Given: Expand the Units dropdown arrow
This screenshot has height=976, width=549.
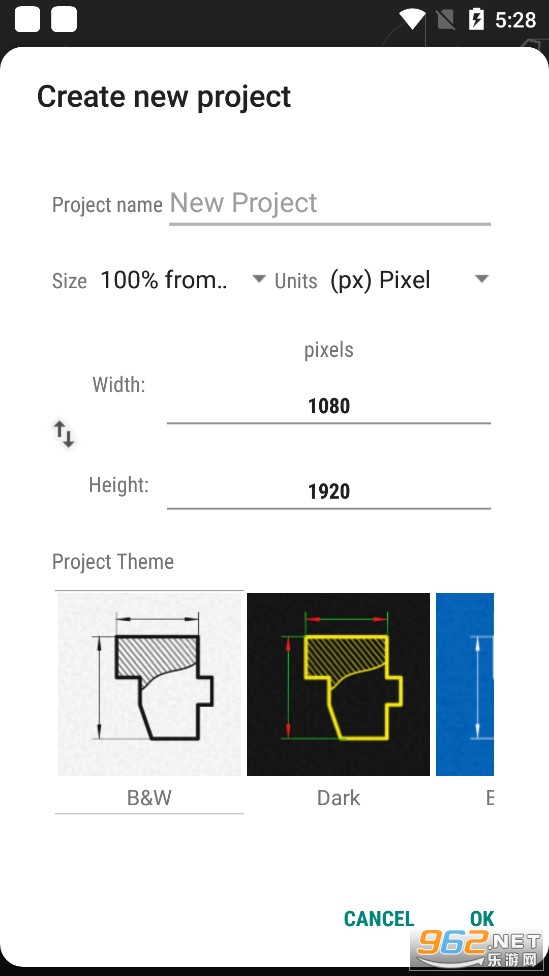Looking at the screenshot, I should tap(481, 279).
